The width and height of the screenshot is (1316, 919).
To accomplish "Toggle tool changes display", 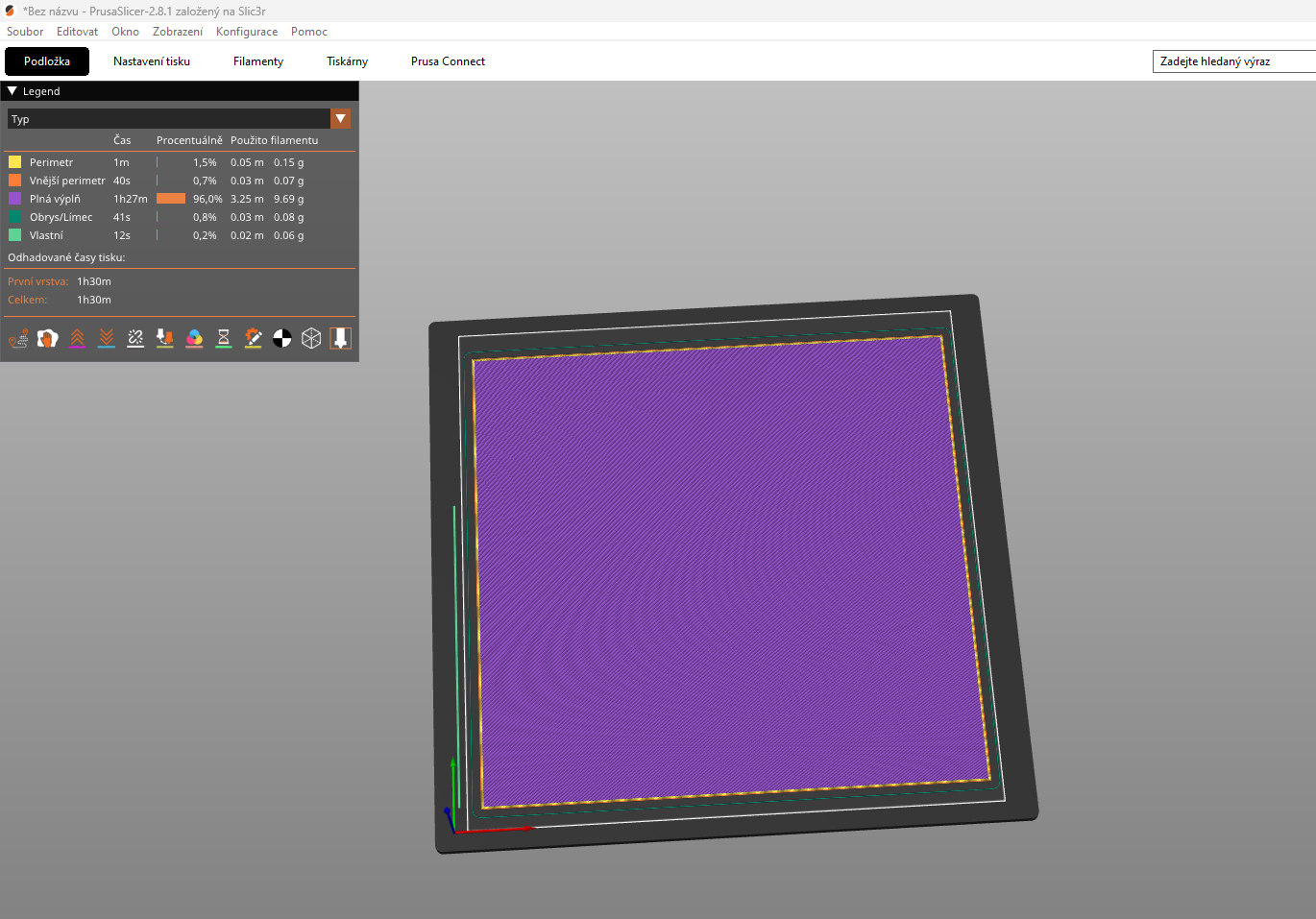I will [x=164, y=338].
